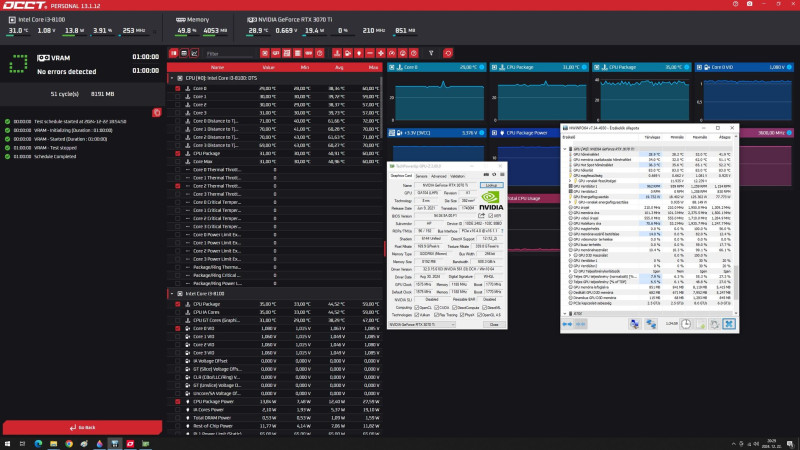Click the screenshot camera icon in OCCT title bar
Viewport: 800px width, 450px height.
pos(749,4)
